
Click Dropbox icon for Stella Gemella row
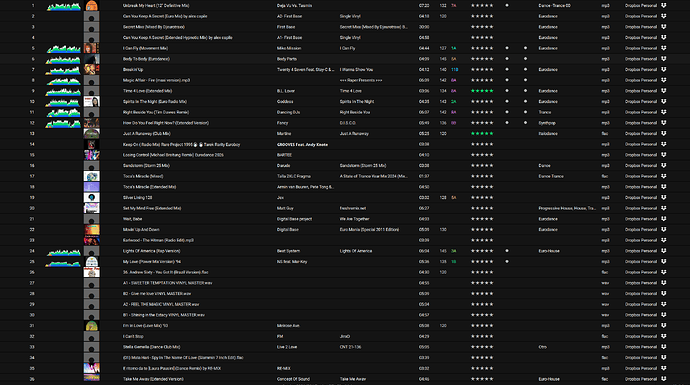pos(664,347)
